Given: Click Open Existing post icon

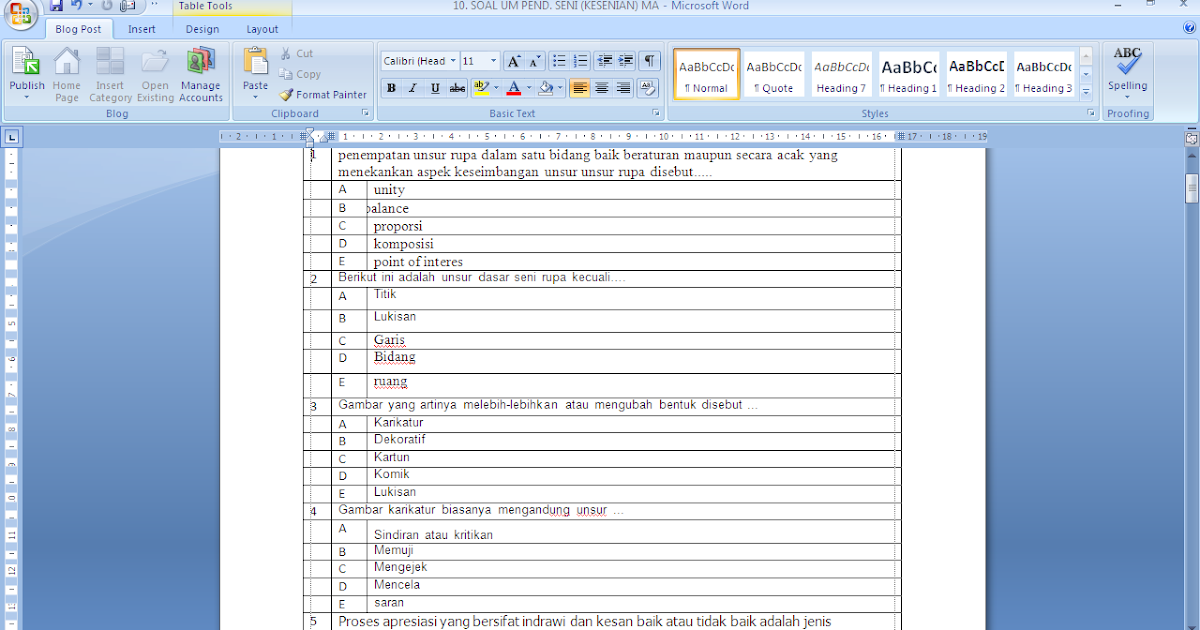Looking at the screenshot, I should coord(155,75).
